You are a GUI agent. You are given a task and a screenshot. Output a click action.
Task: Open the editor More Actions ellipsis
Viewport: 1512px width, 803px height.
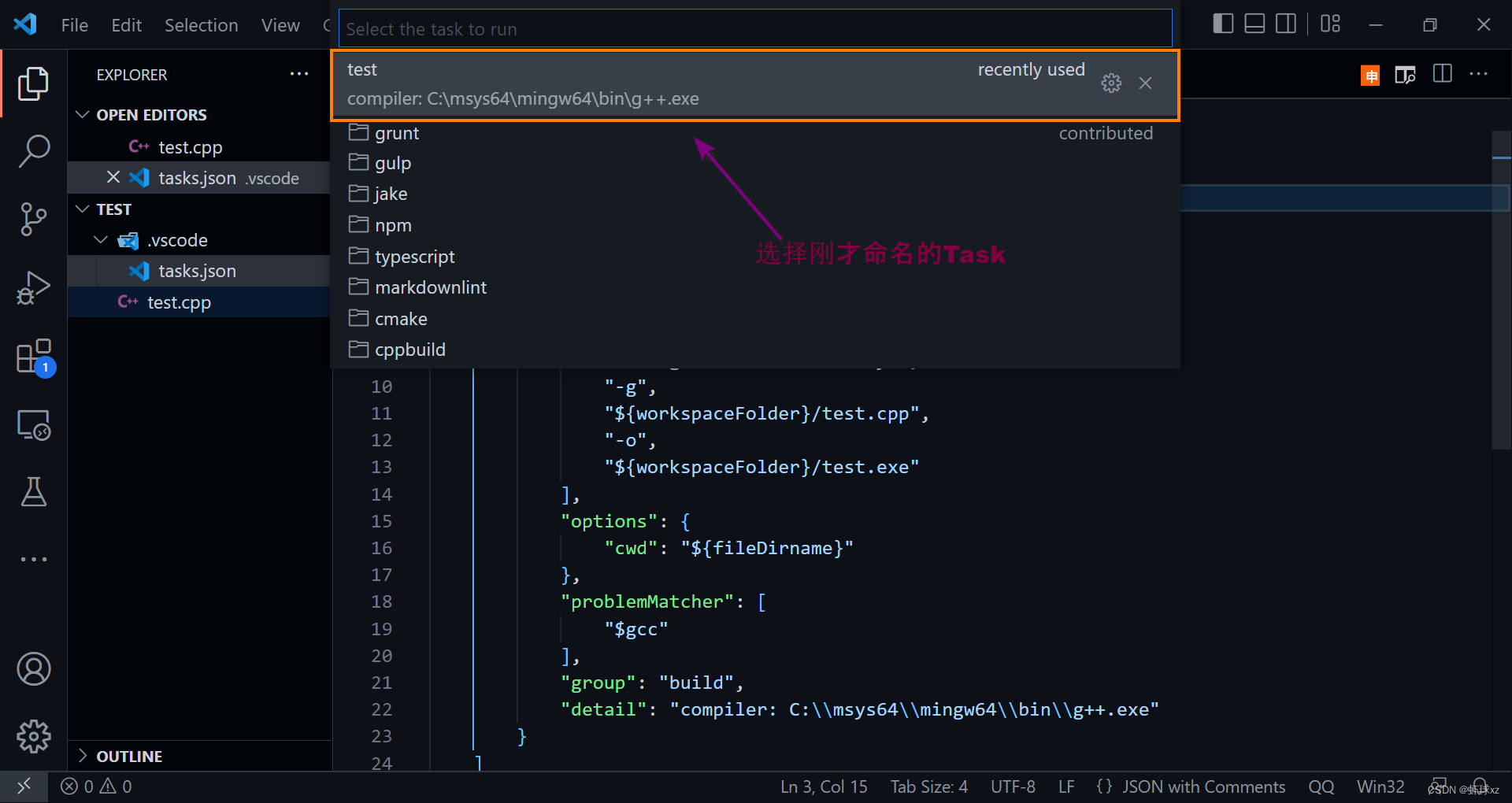(x=1479, y=74)
